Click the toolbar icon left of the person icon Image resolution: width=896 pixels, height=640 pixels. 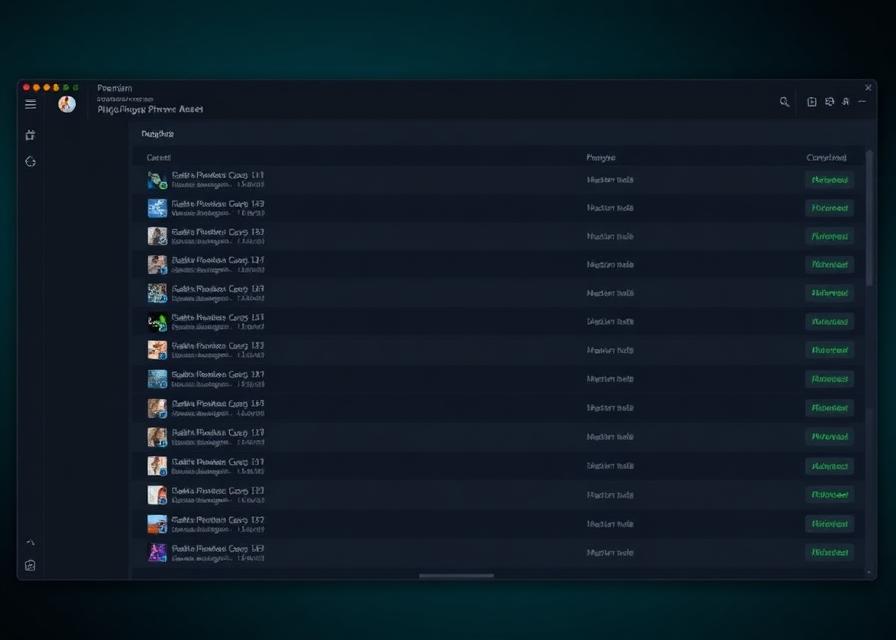coord(830,102)
